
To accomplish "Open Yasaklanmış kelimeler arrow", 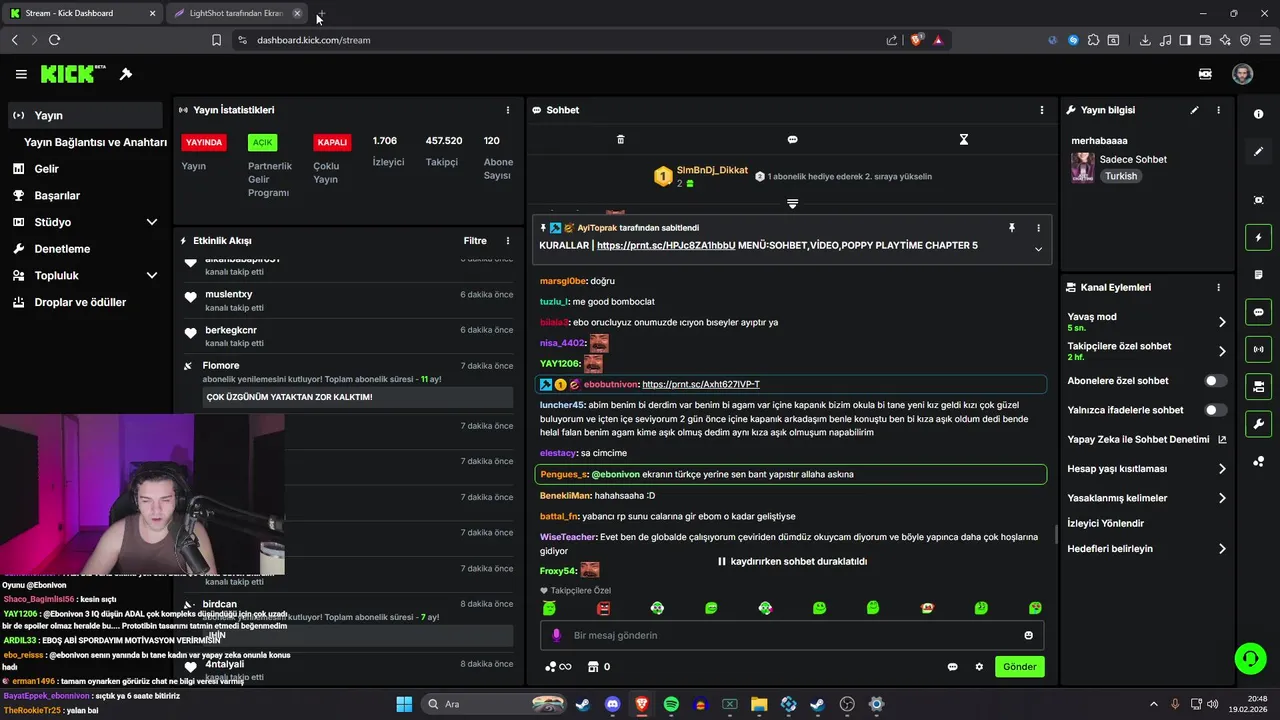I will click(x=1222, y=498).
